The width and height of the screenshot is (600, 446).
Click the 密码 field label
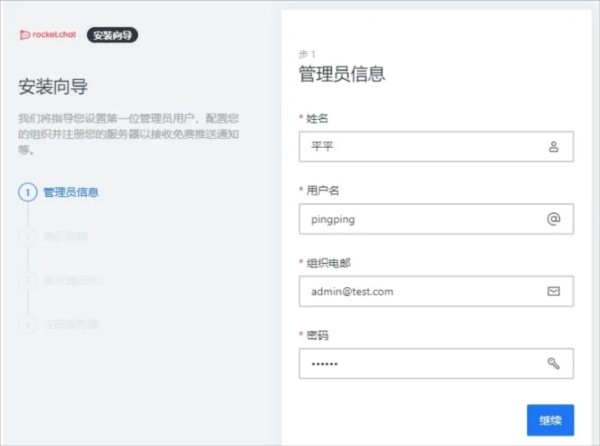click(317, 334)
